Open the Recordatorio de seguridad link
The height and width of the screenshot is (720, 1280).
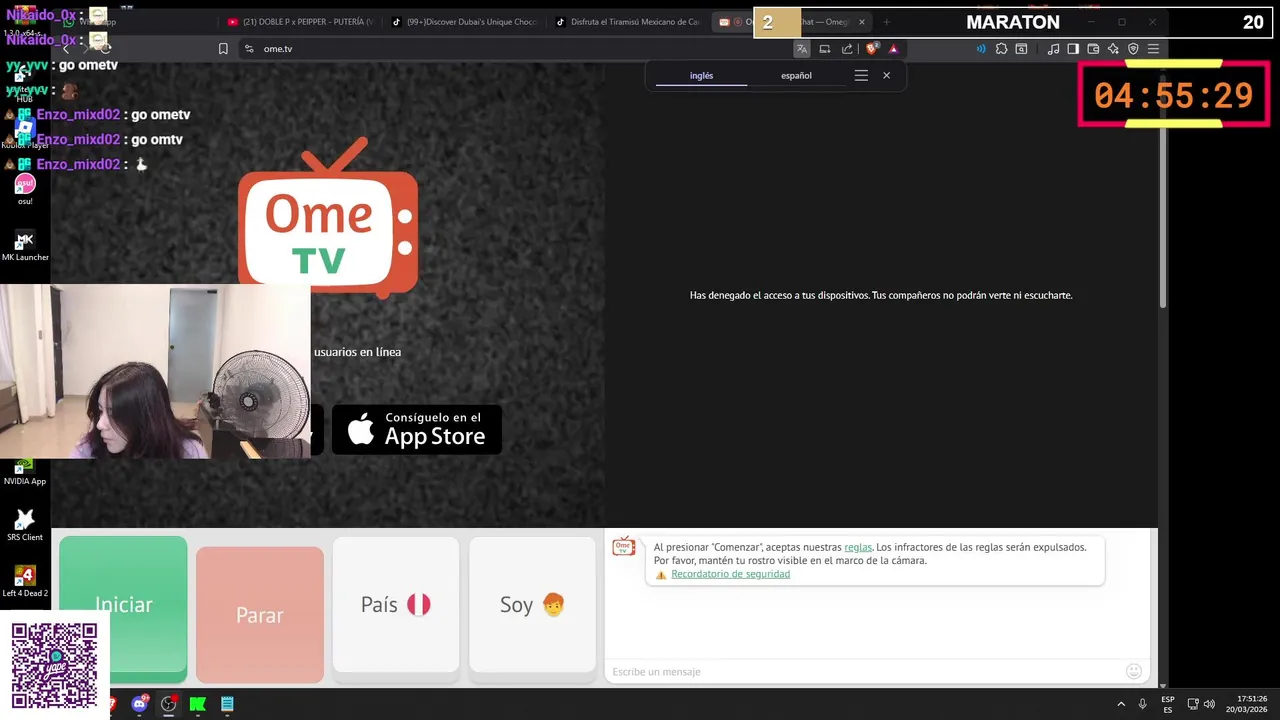(x=730, y=574)
